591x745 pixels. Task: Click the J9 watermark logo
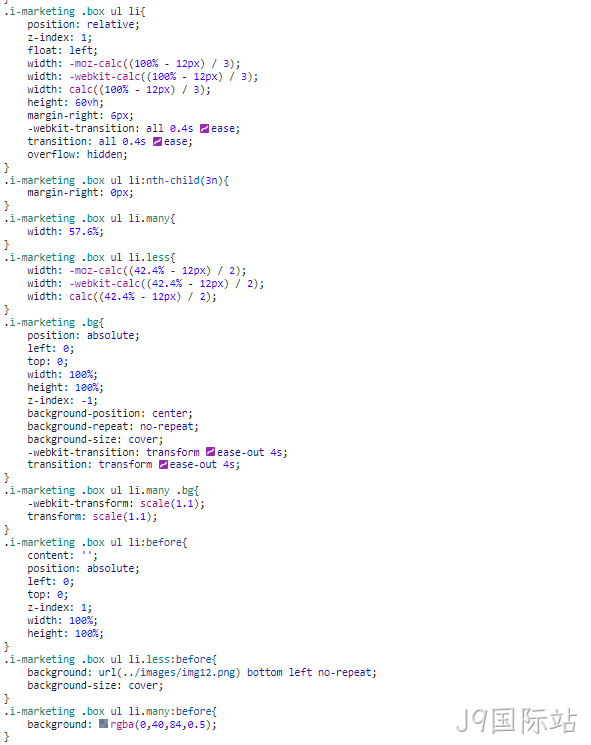516,720
